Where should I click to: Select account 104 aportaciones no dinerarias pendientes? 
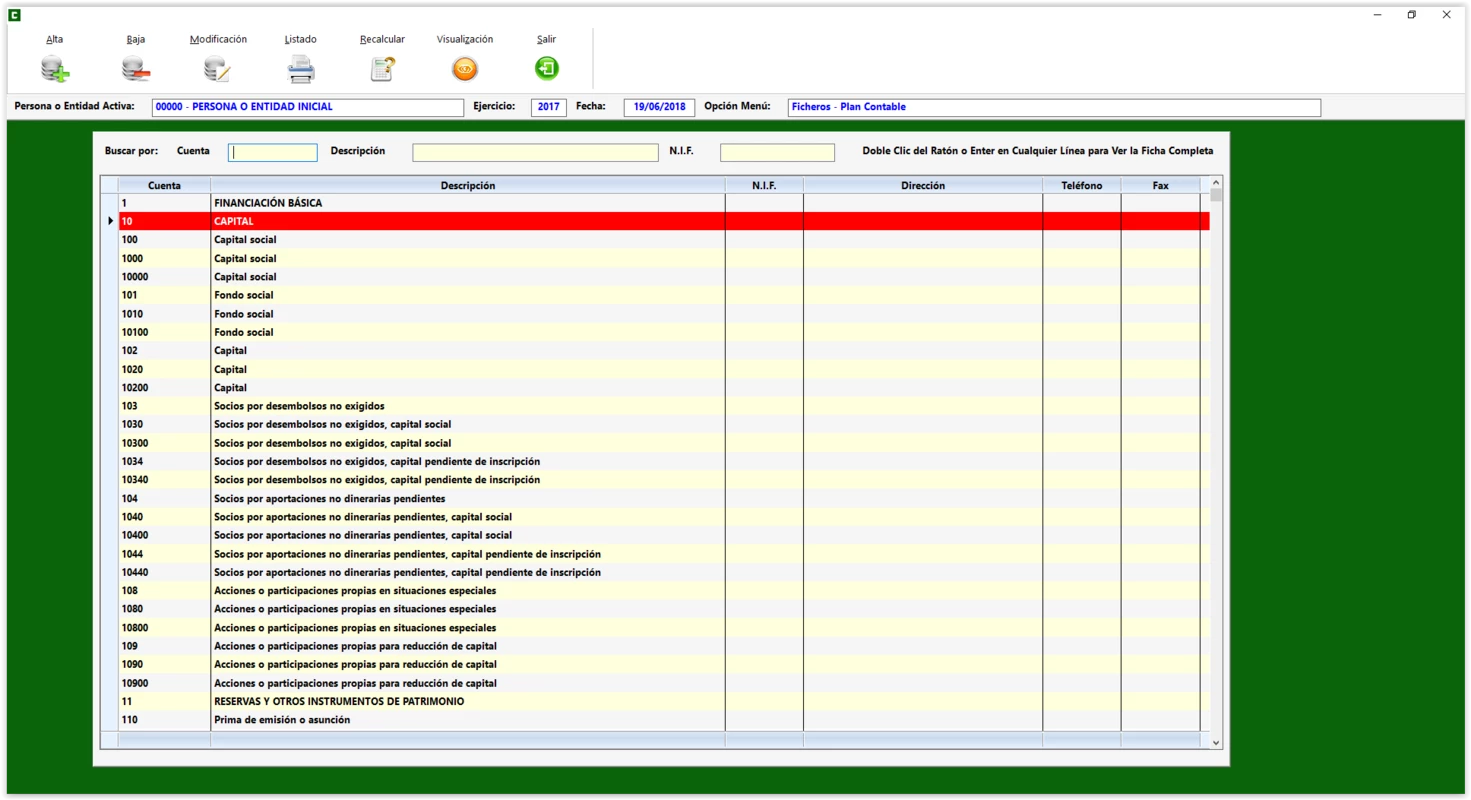click(x=663, y=499)
